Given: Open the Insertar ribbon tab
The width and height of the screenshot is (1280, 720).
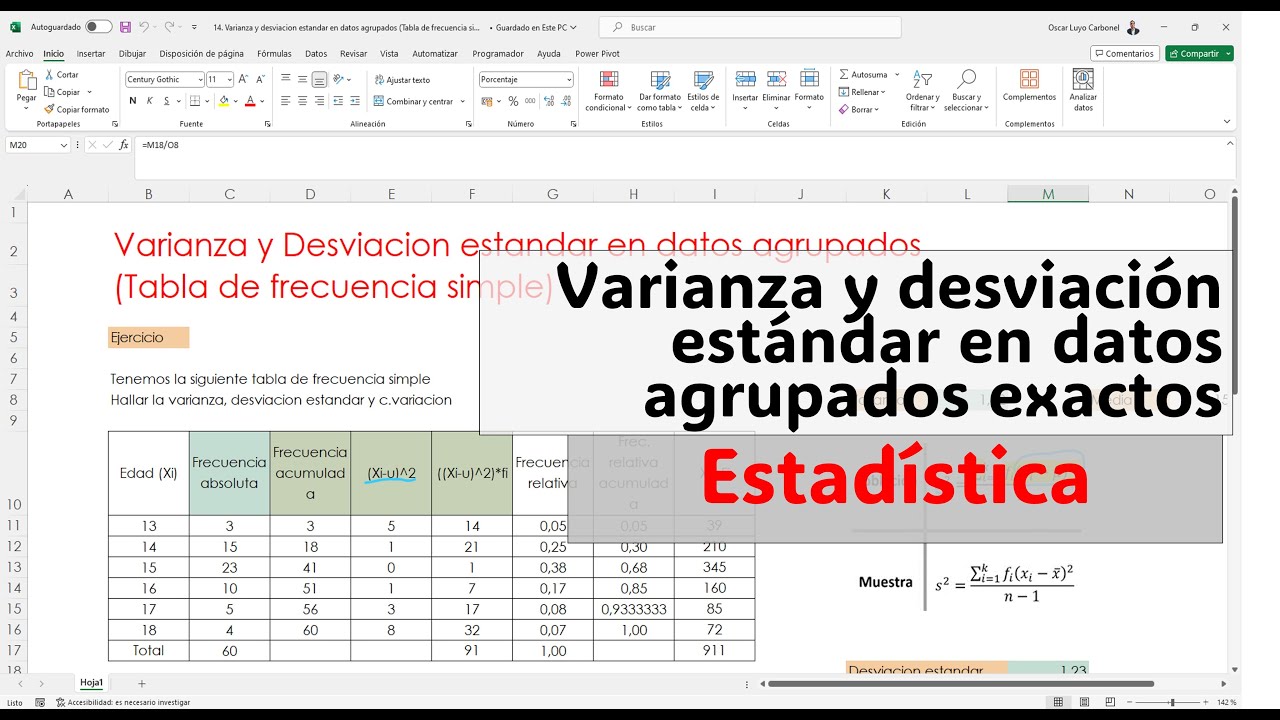Looking at the screenshot, I should click(91, 54).
